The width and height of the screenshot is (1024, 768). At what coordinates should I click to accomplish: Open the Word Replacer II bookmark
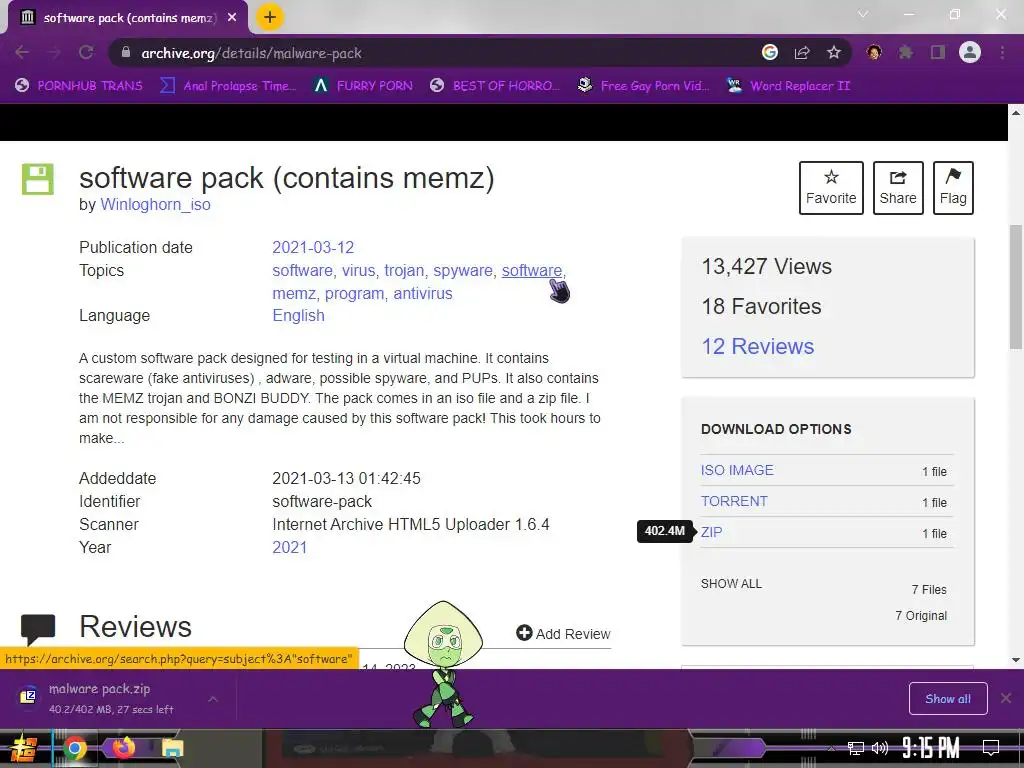pos(788,86)
